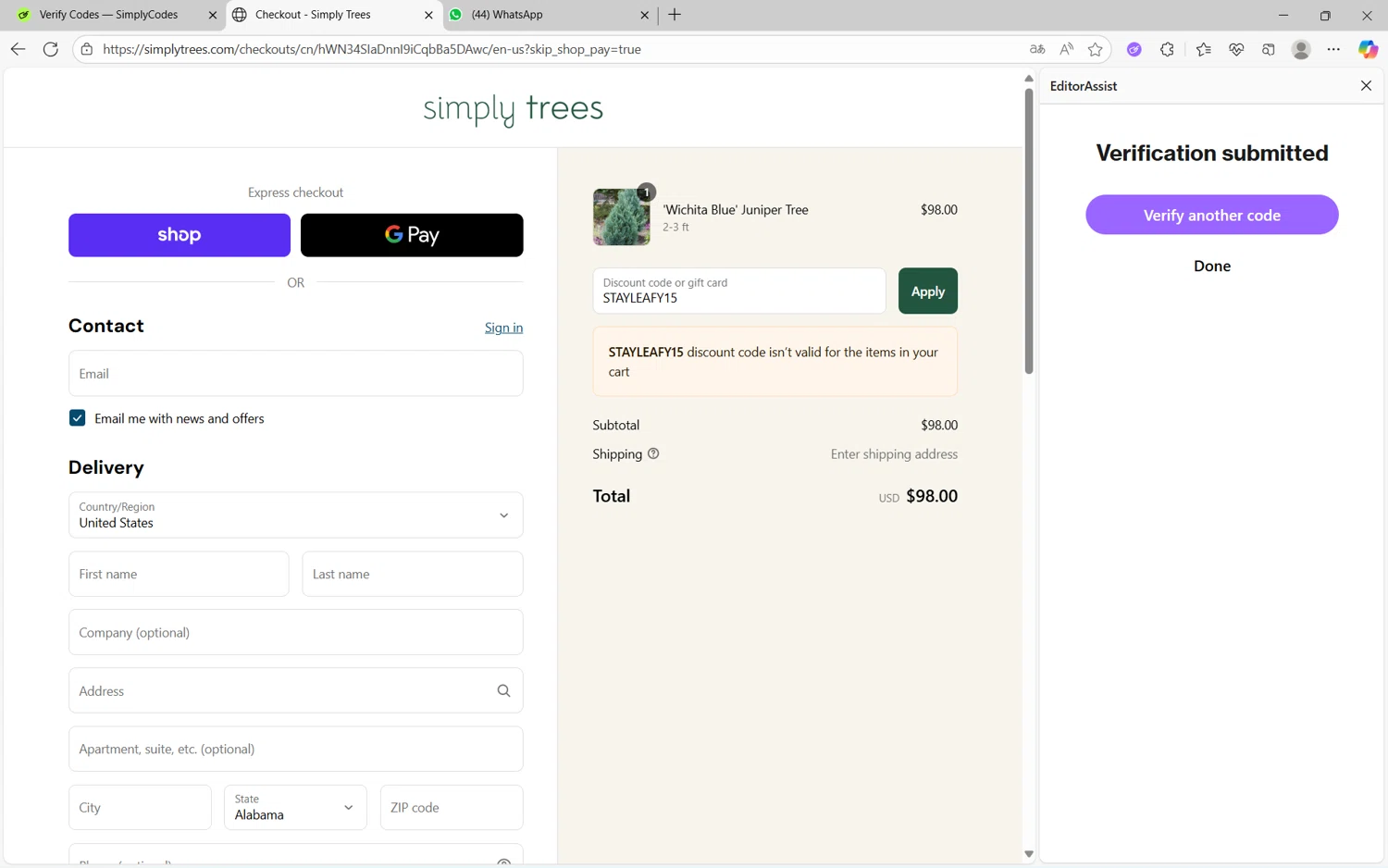Click the Subtotal $98.00 value

coord(938,426)
